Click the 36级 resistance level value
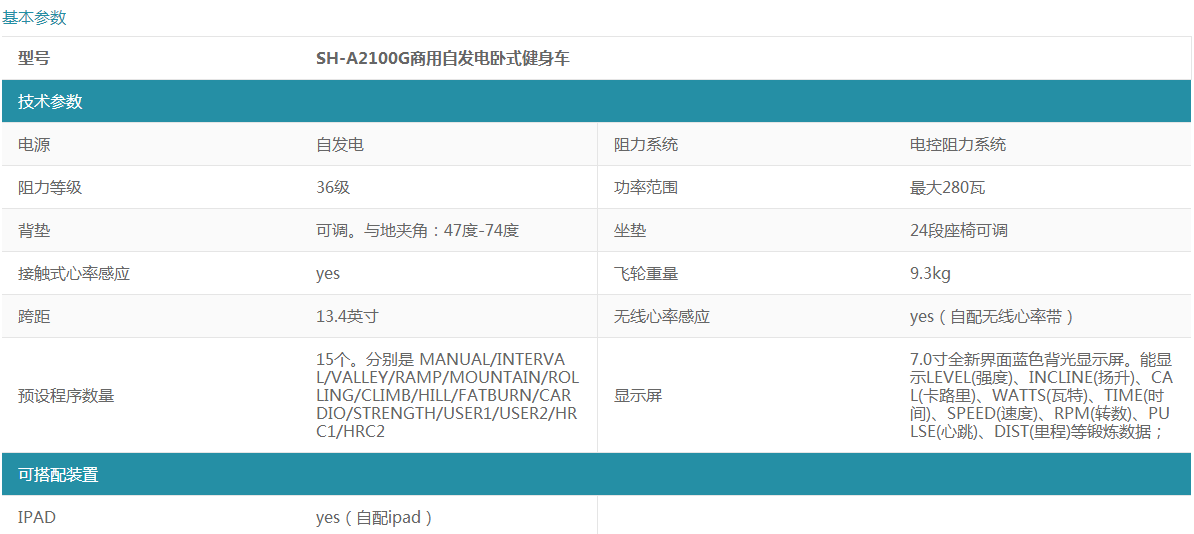This screenshot has width=1194, height=534. tap(333, 188)
